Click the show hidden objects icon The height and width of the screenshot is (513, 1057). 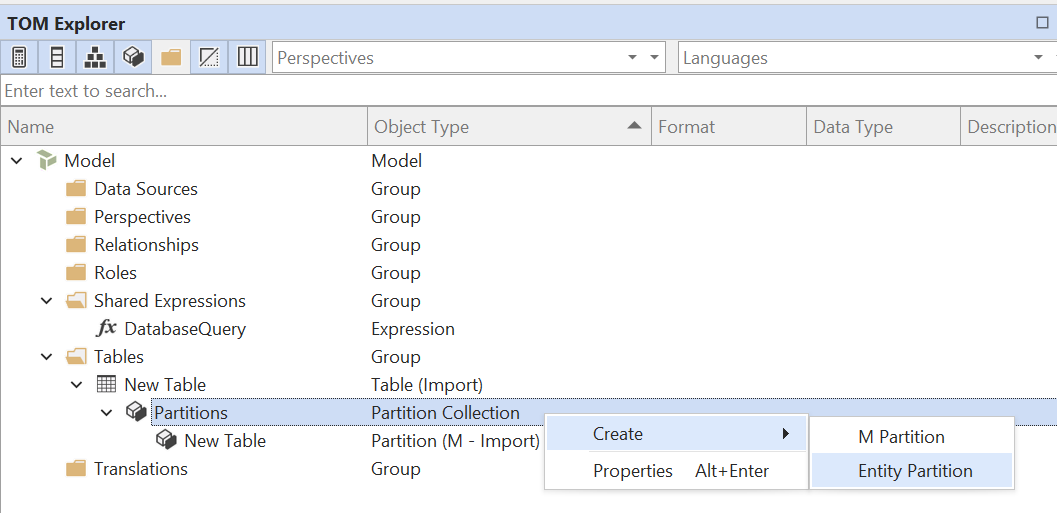(209, 58)
